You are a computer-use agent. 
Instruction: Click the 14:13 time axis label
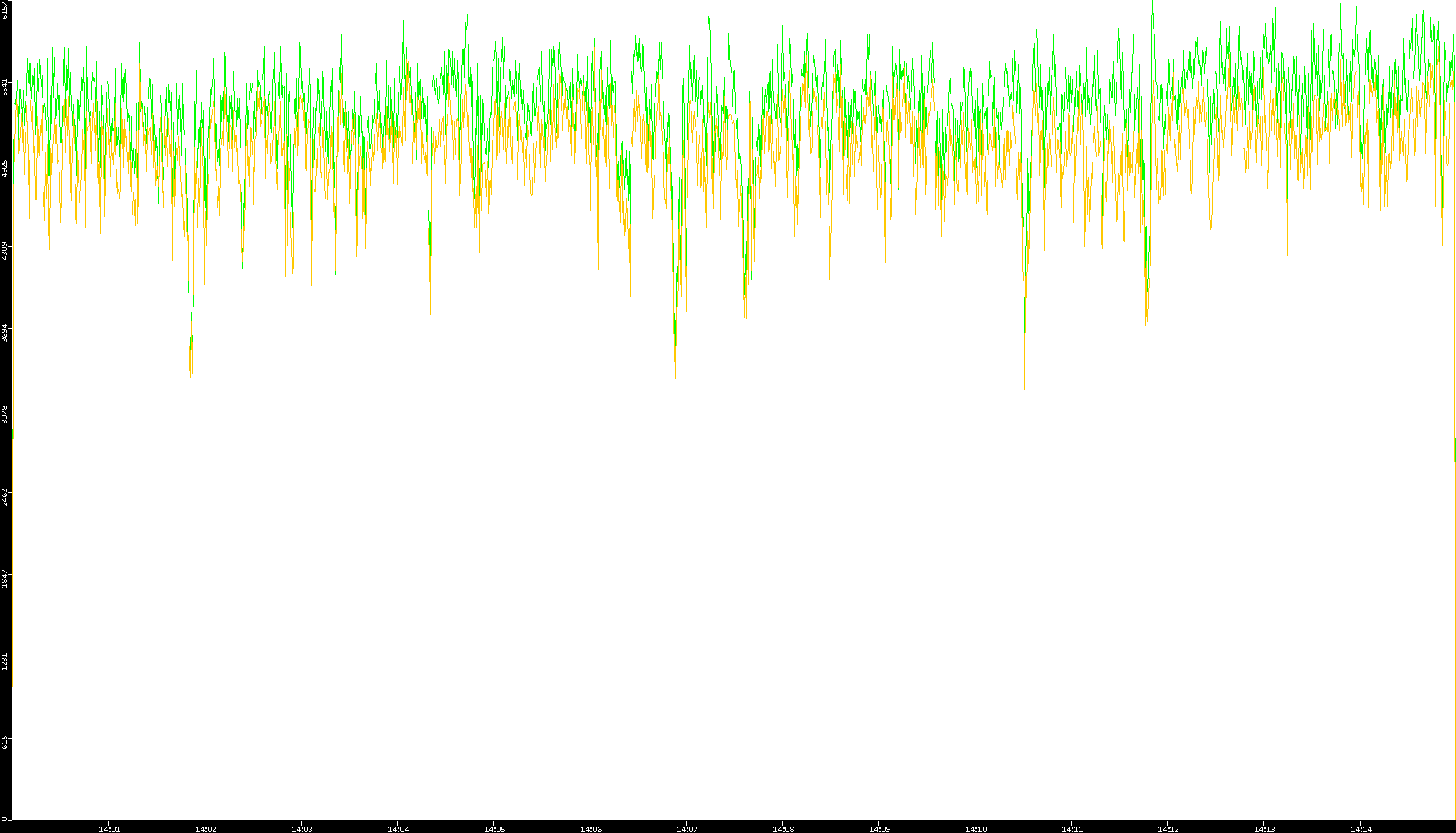click(1264, 828)
